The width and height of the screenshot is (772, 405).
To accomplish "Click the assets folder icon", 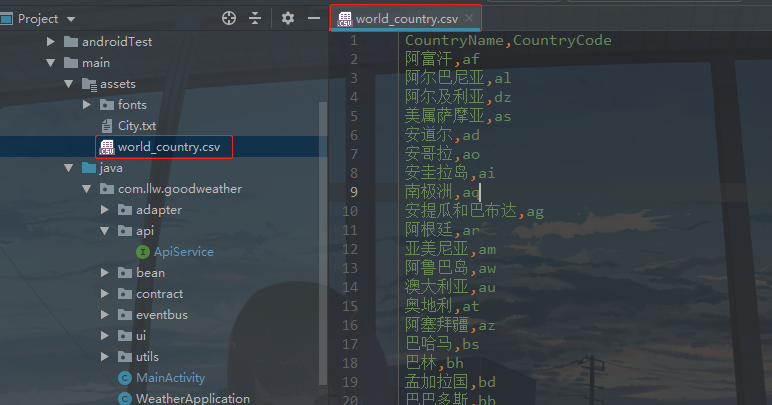I will (x=89, y=84).
